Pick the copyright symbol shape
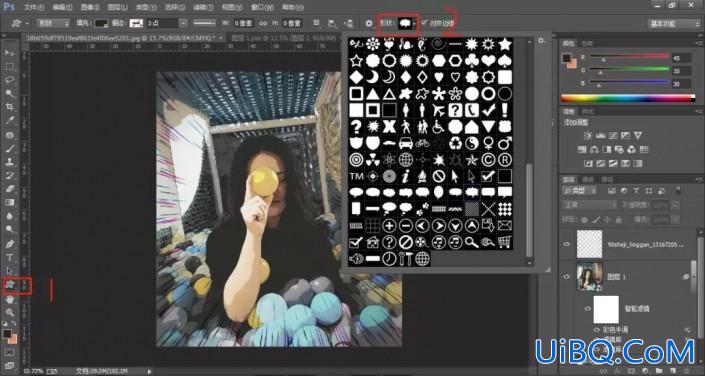This screenshot has width=705, height=376. (488, 159)
